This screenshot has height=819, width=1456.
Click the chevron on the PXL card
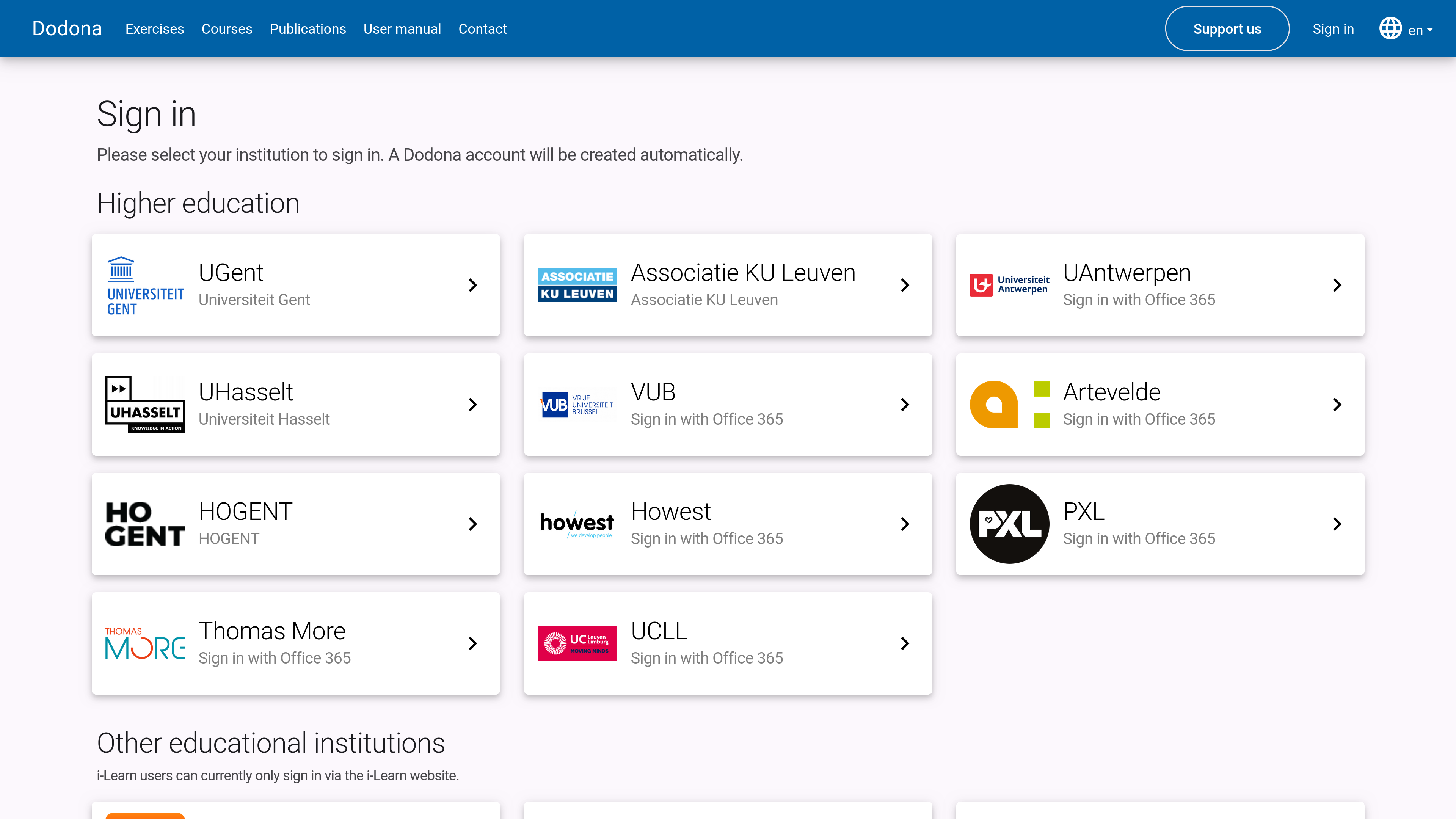pyautogui.click(x=1337, y=524)
